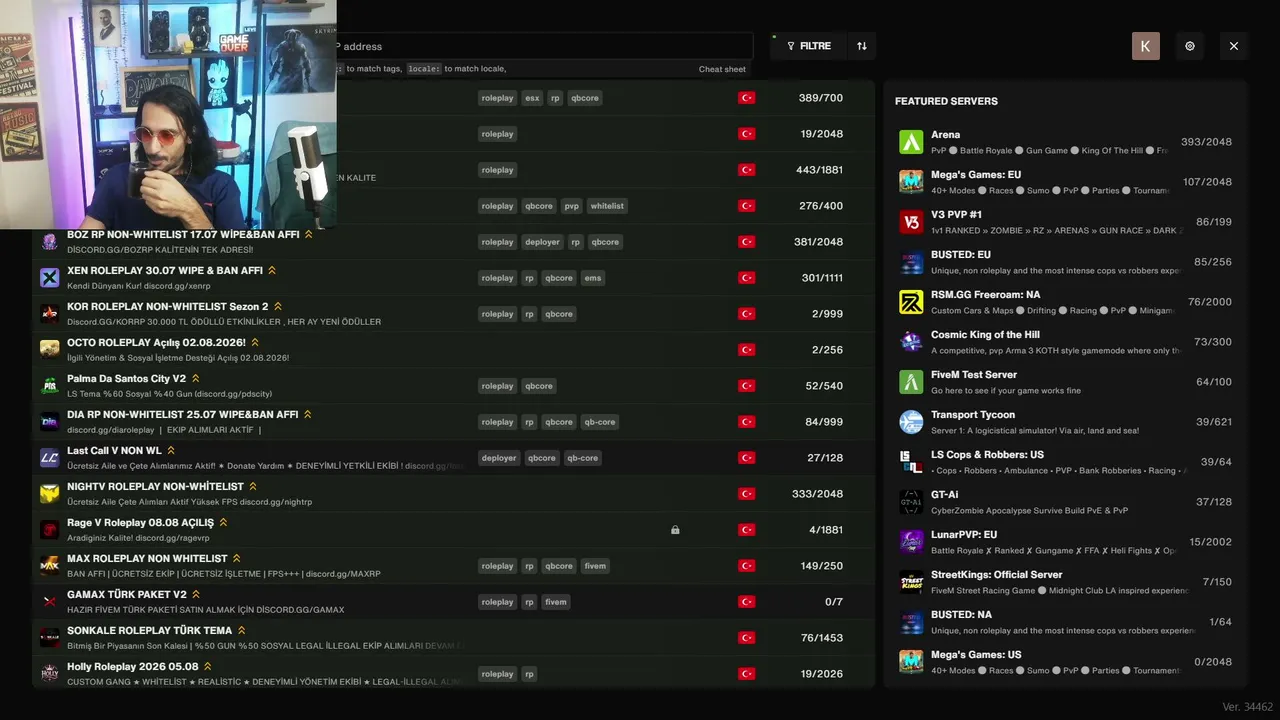Viewport: 1280px width, 720px height.
Task: Open XEN ROLEPLAY 30.07 server entry
Action: click(x=453, y=278)
